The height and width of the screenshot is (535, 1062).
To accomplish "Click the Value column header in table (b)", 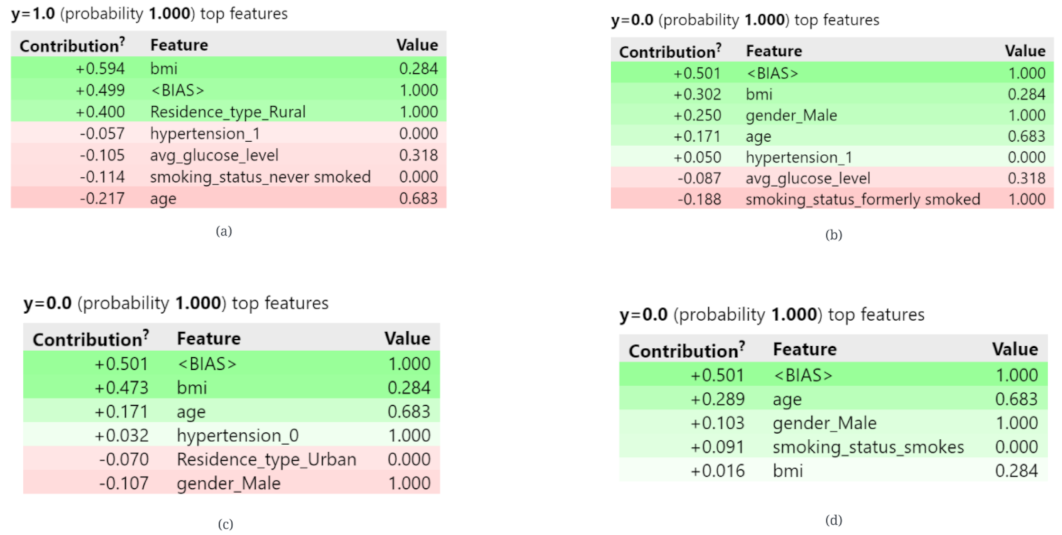I will pos(1024,51).
